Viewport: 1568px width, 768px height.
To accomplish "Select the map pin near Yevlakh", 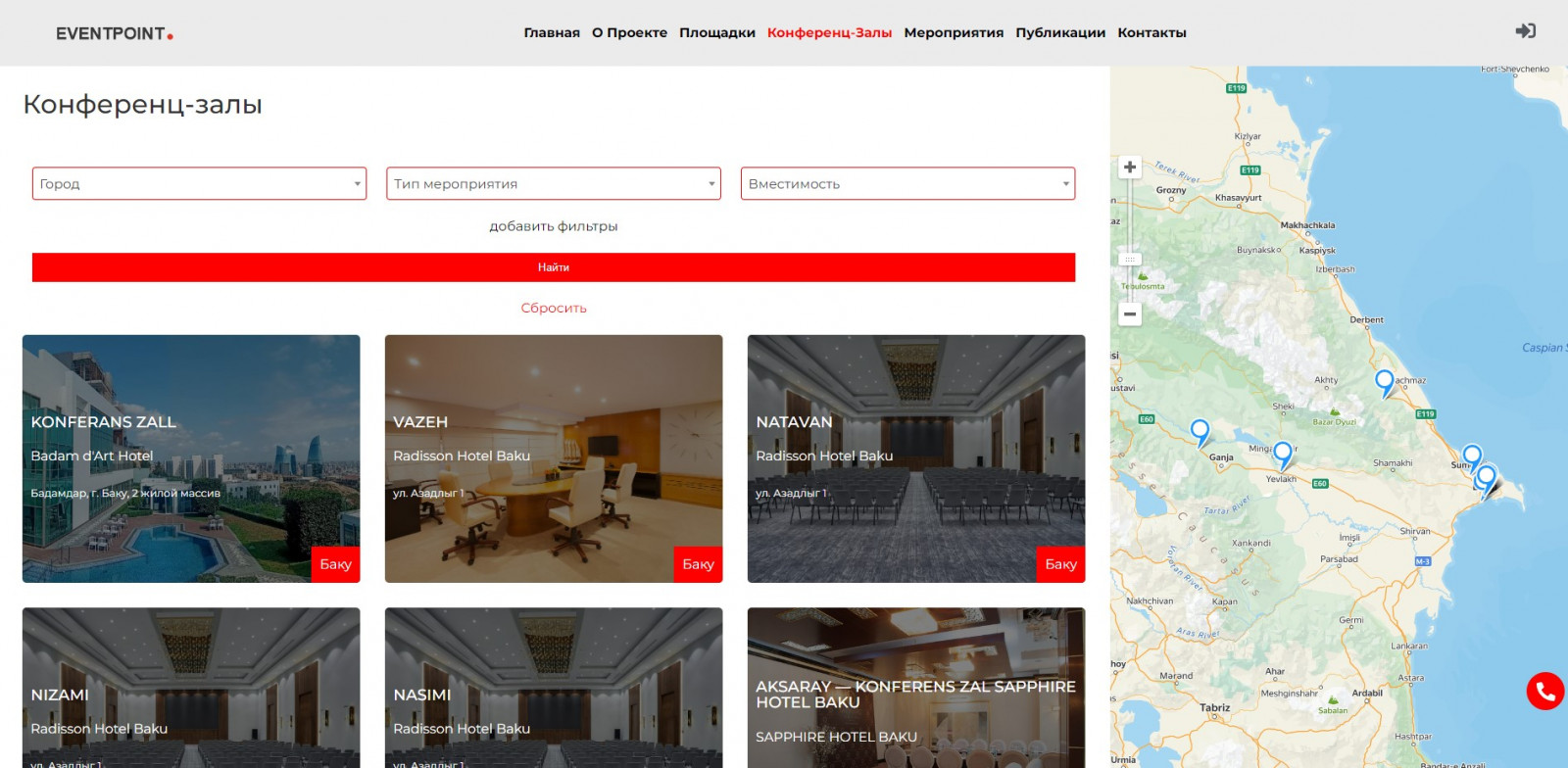I will [1282, 455].
